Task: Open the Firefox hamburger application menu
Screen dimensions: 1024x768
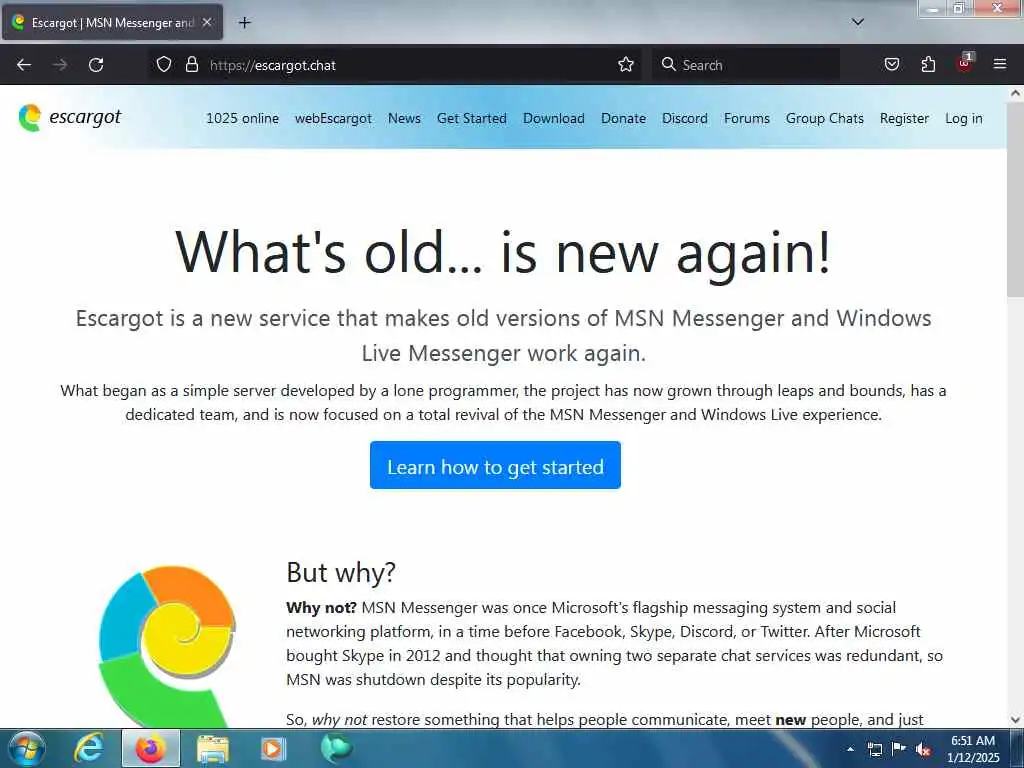Action: [999, 64]
